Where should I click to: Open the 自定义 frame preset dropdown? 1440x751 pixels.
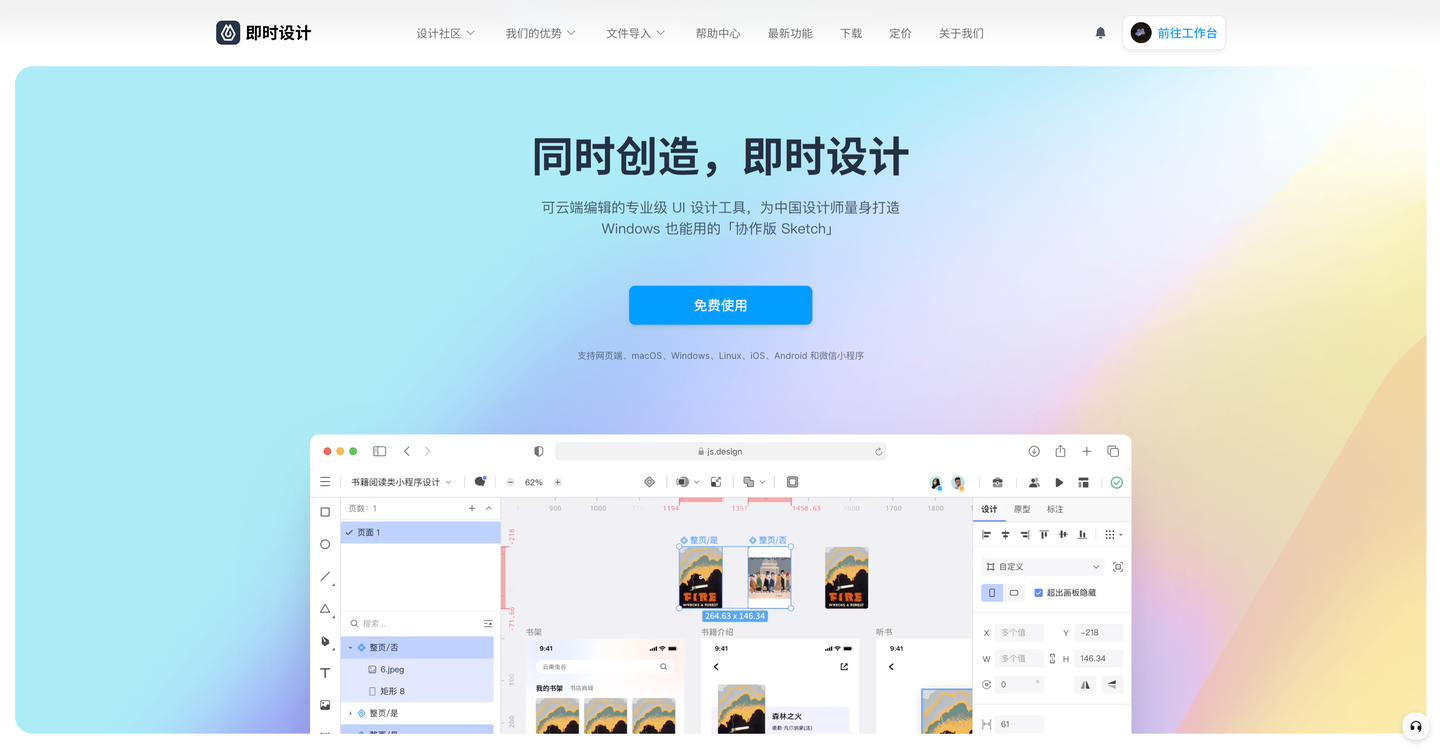(1043, 567)
